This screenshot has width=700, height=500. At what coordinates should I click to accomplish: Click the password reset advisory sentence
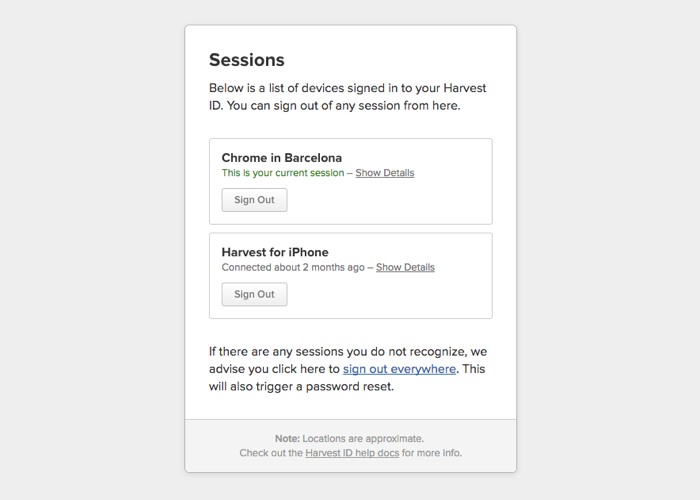click(347, 369)
